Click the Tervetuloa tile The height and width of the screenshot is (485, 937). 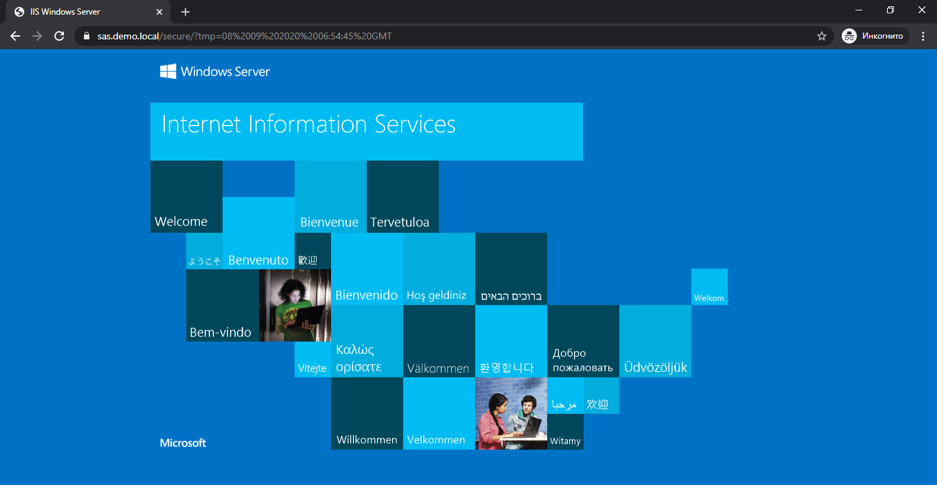403,197
